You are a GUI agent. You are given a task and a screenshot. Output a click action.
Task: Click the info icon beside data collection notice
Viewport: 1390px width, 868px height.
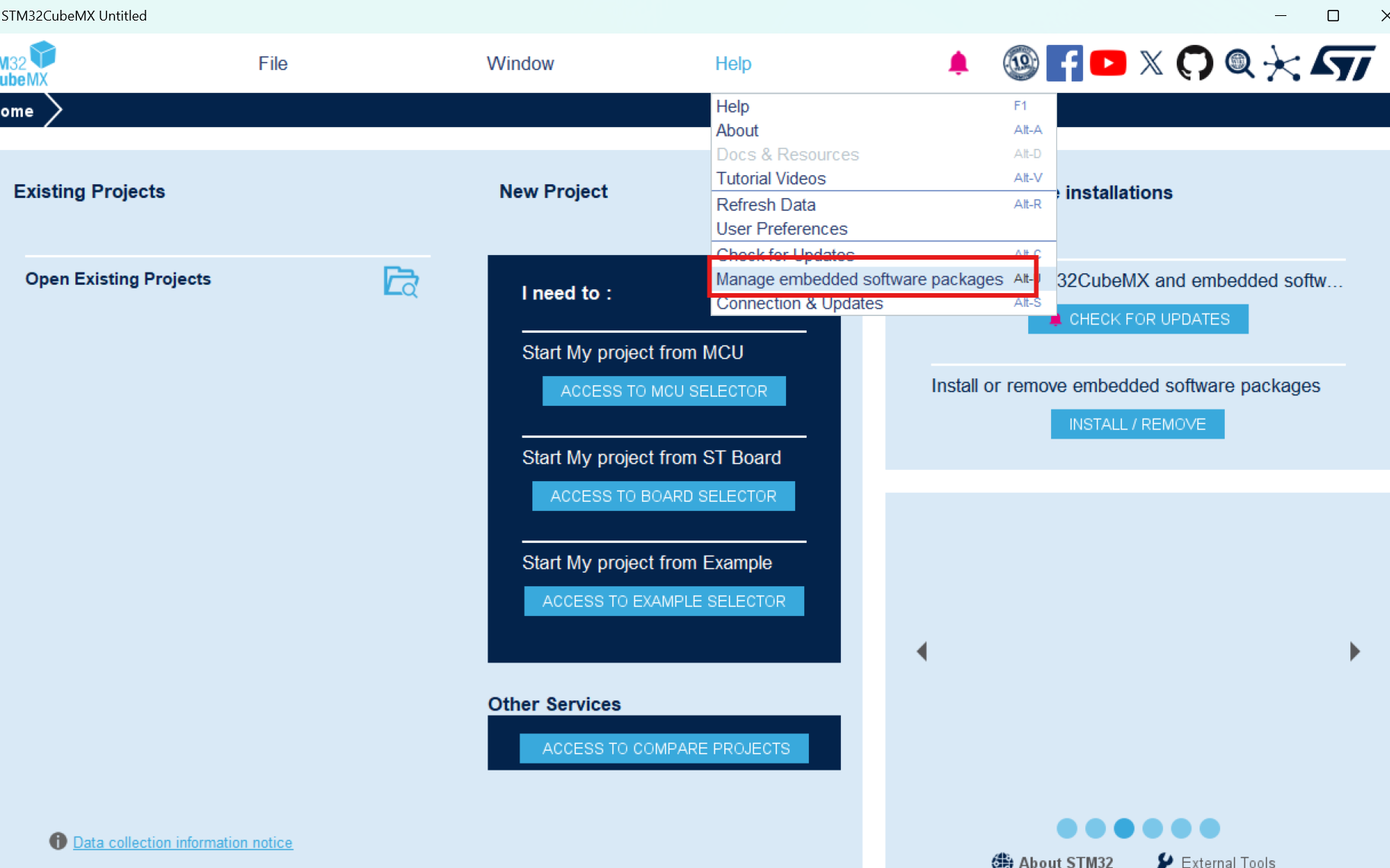[58, 841]
